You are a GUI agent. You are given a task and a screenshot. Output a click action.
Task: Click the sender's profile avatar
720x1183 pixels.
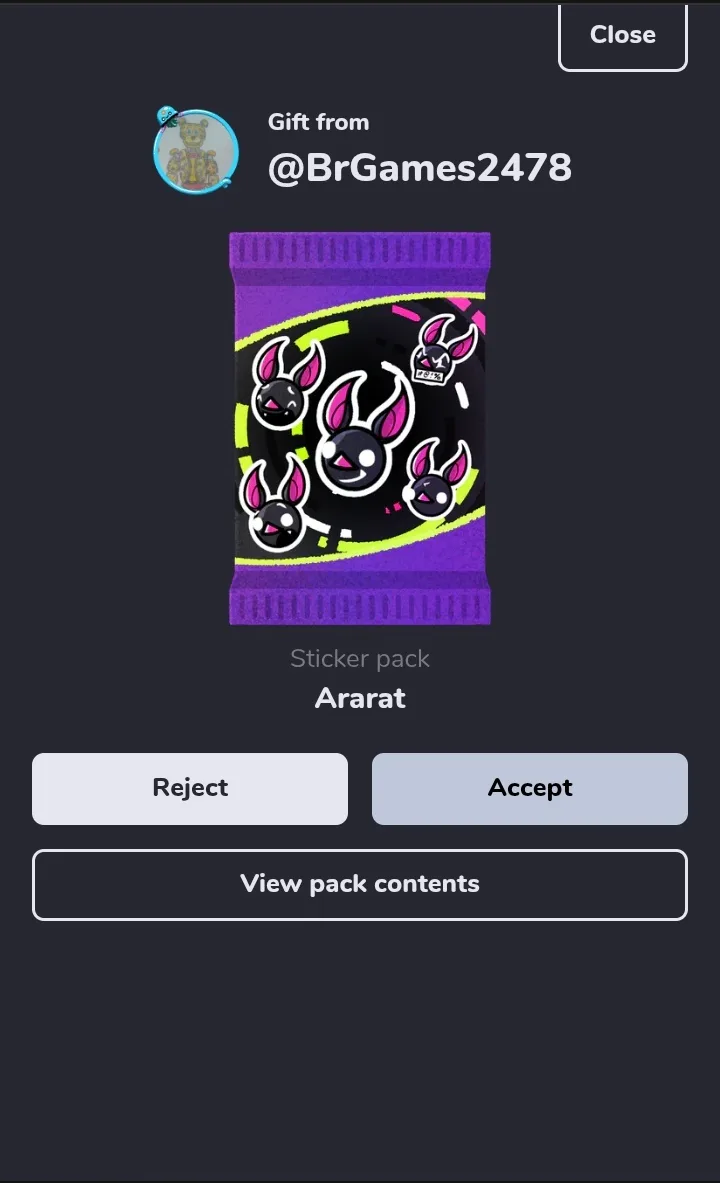coord(196,152)
